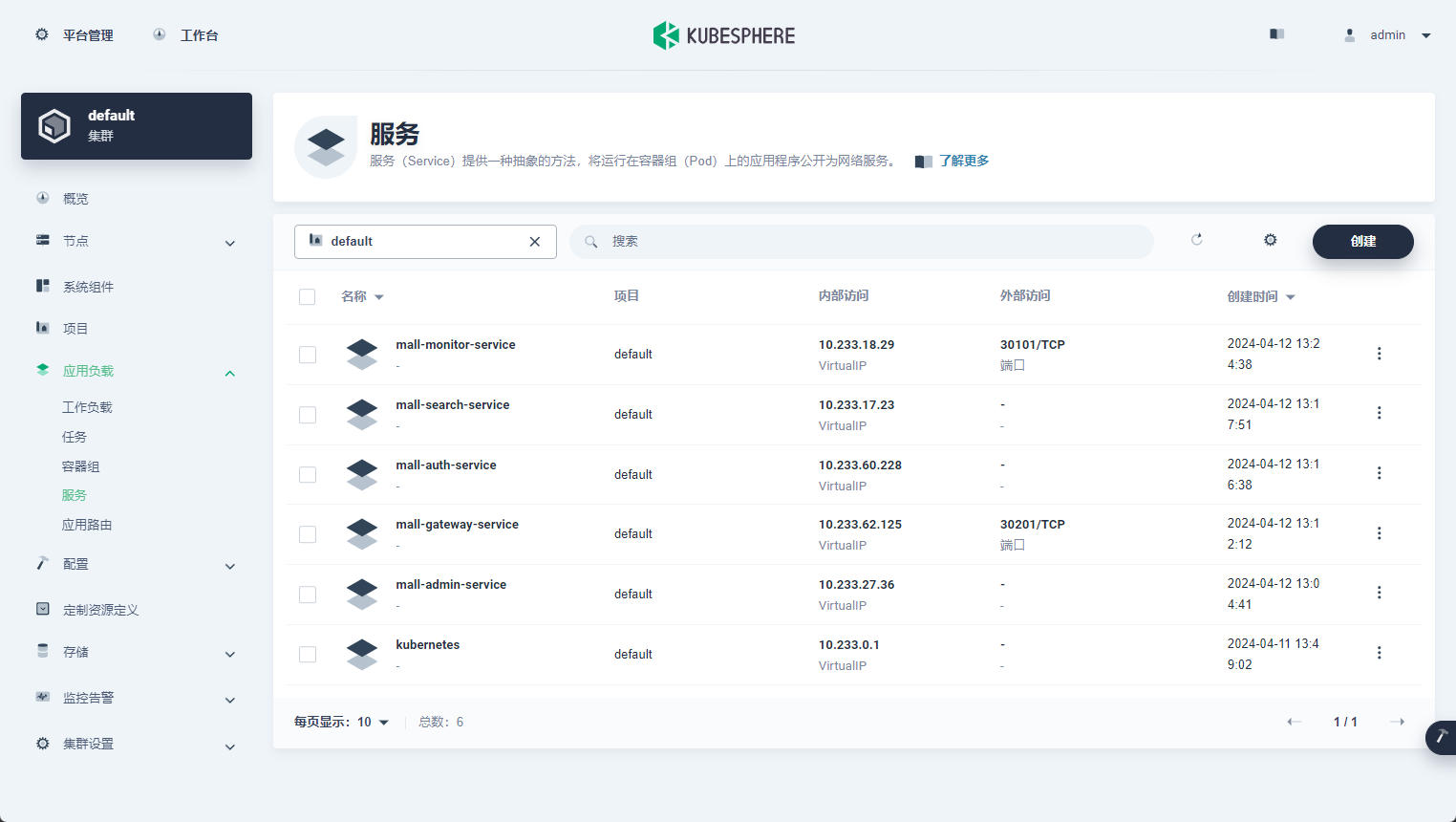
Task: Click the platform management gear icon
Action: [x=42, y=34]
